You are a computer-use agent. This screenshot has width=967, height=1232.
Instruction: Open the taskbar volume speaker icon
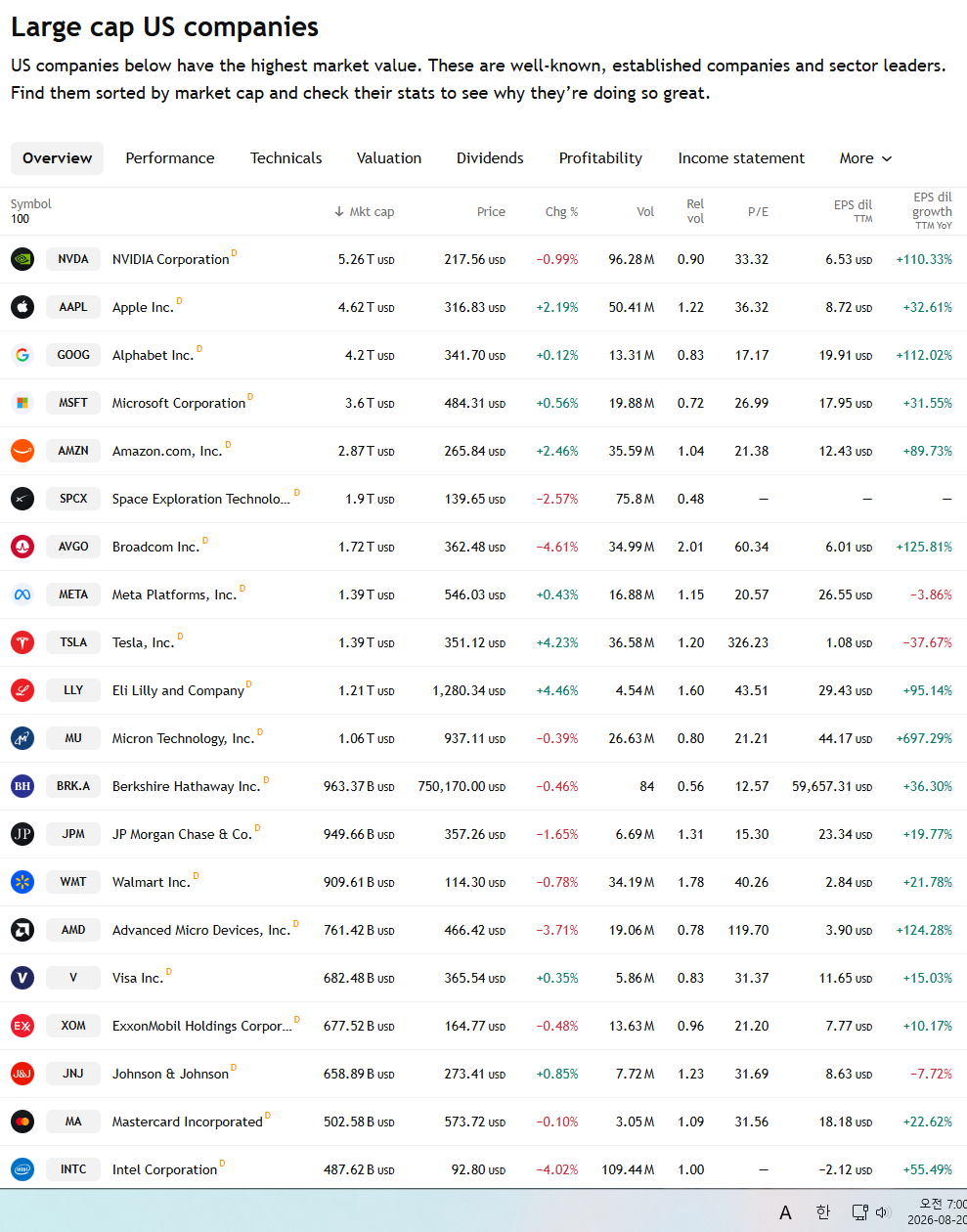[883, 1212]
